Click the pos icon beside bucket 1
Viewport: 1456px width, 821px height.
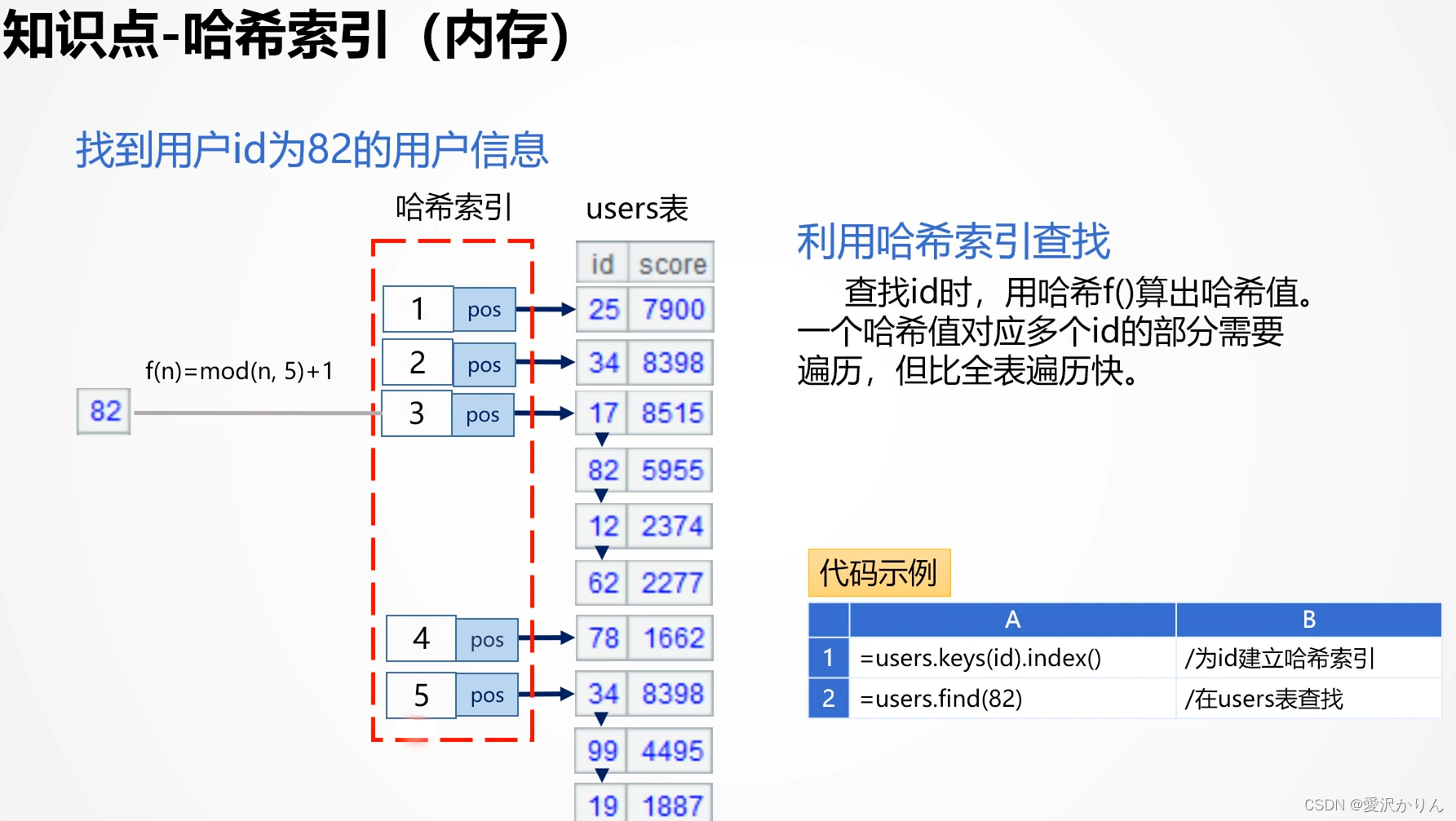485,309
